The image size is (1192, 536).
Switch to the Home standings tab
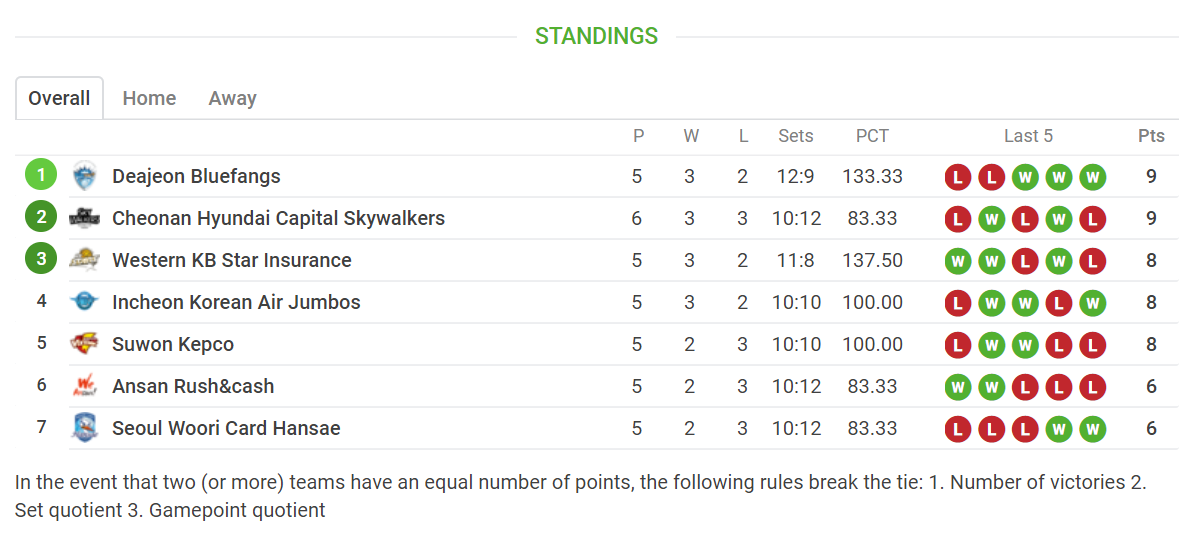pyautogui.click(x=149, y=98)
